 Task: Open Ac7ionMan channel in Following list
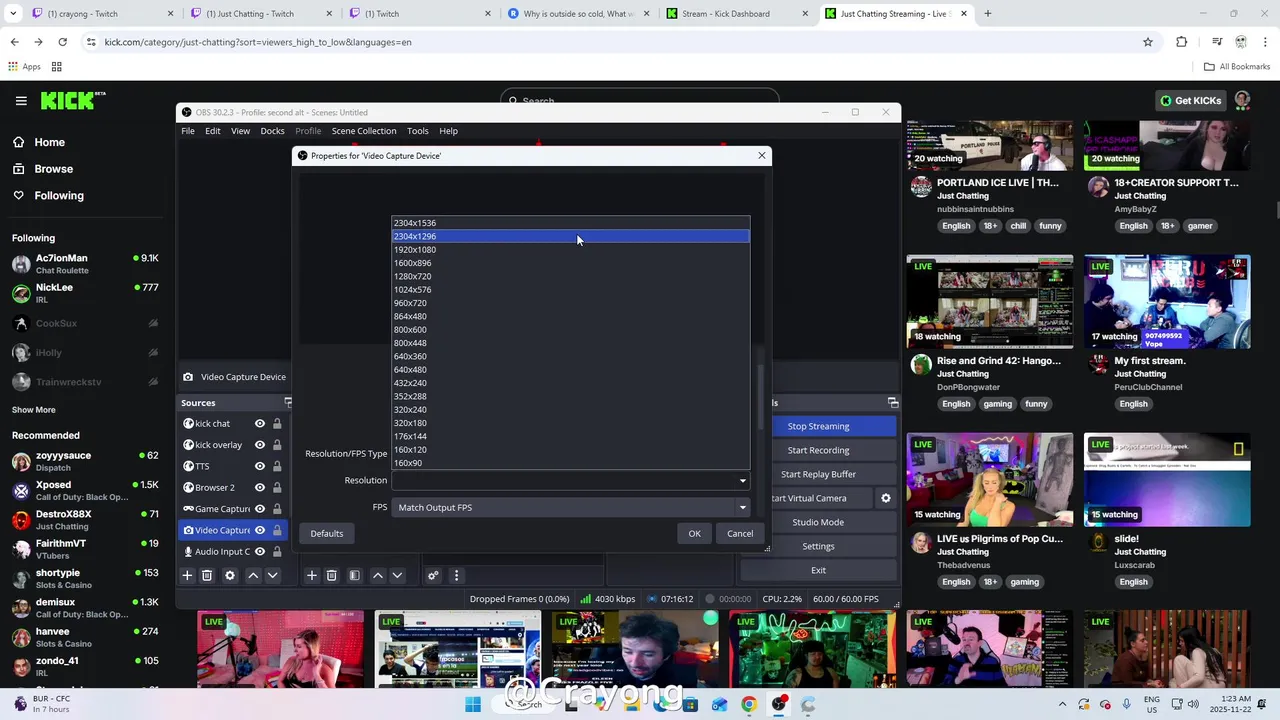(85, 264)
